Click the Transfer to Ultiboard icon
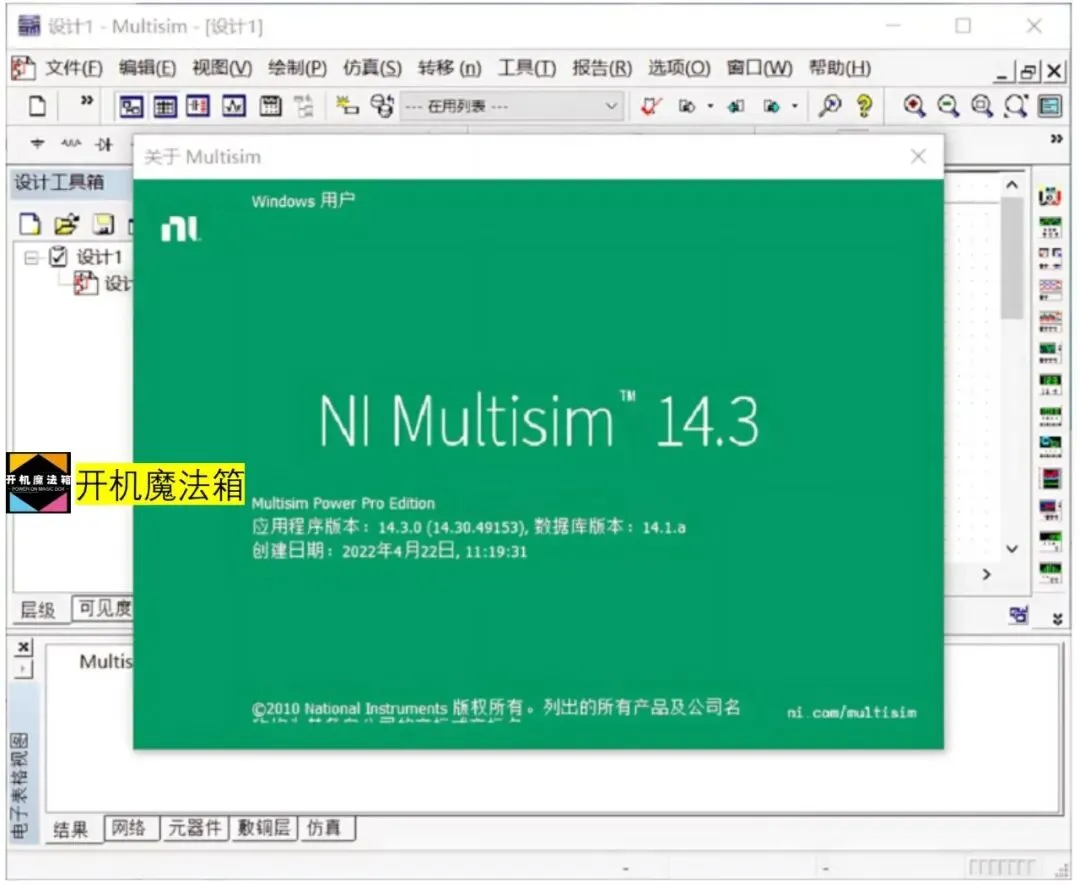The image size is (1080, 884). 687,106
